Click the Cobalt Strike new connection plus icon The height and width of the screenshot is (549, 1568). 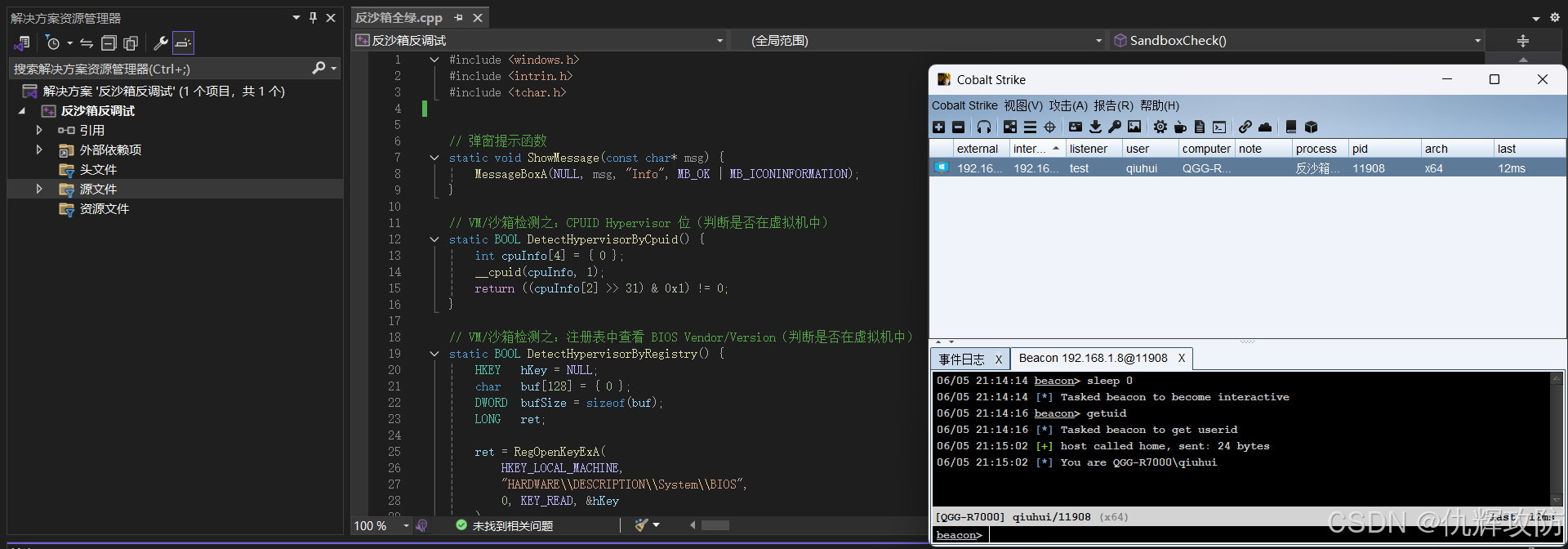(x=939, y=127)
